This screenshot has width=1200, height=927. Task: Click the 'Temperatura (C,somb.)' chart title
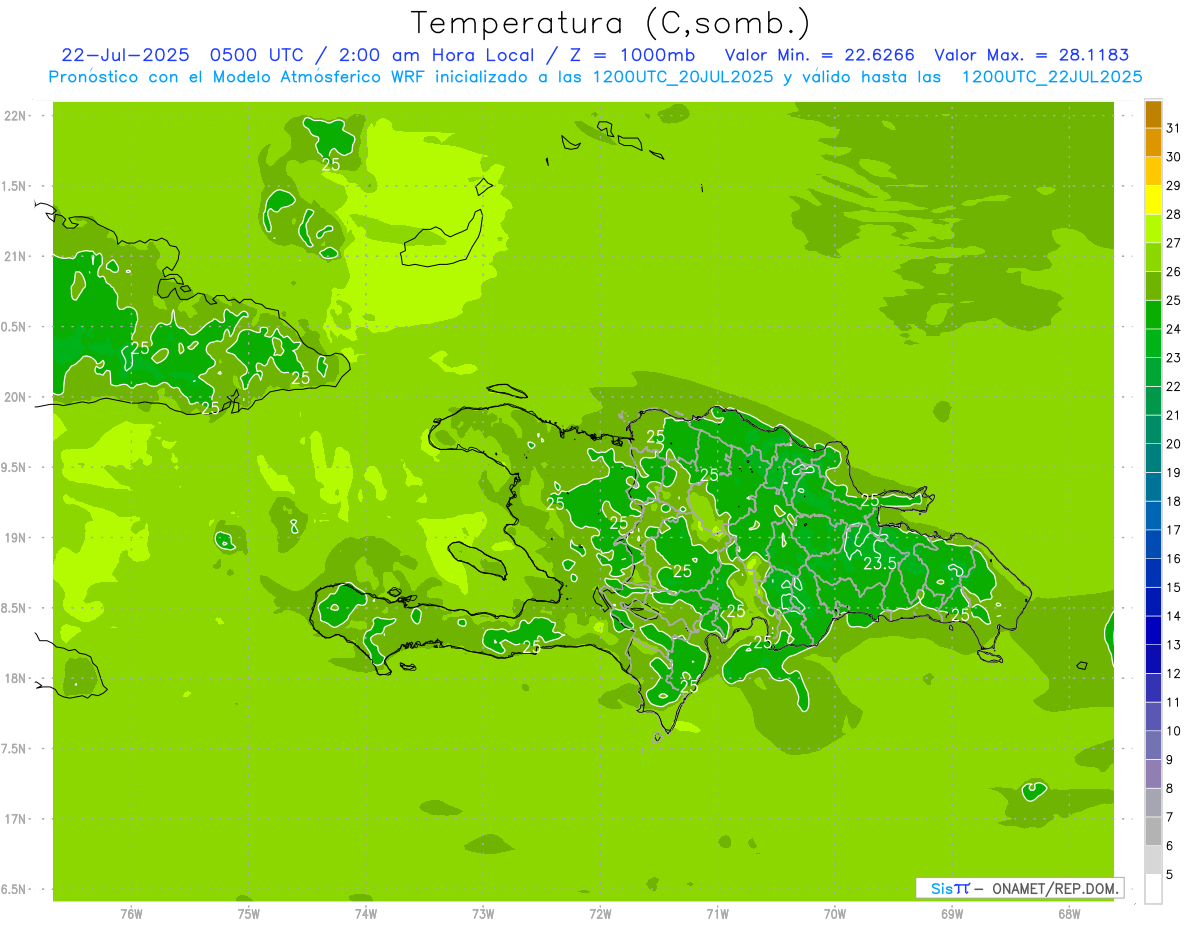pos(610,23)
